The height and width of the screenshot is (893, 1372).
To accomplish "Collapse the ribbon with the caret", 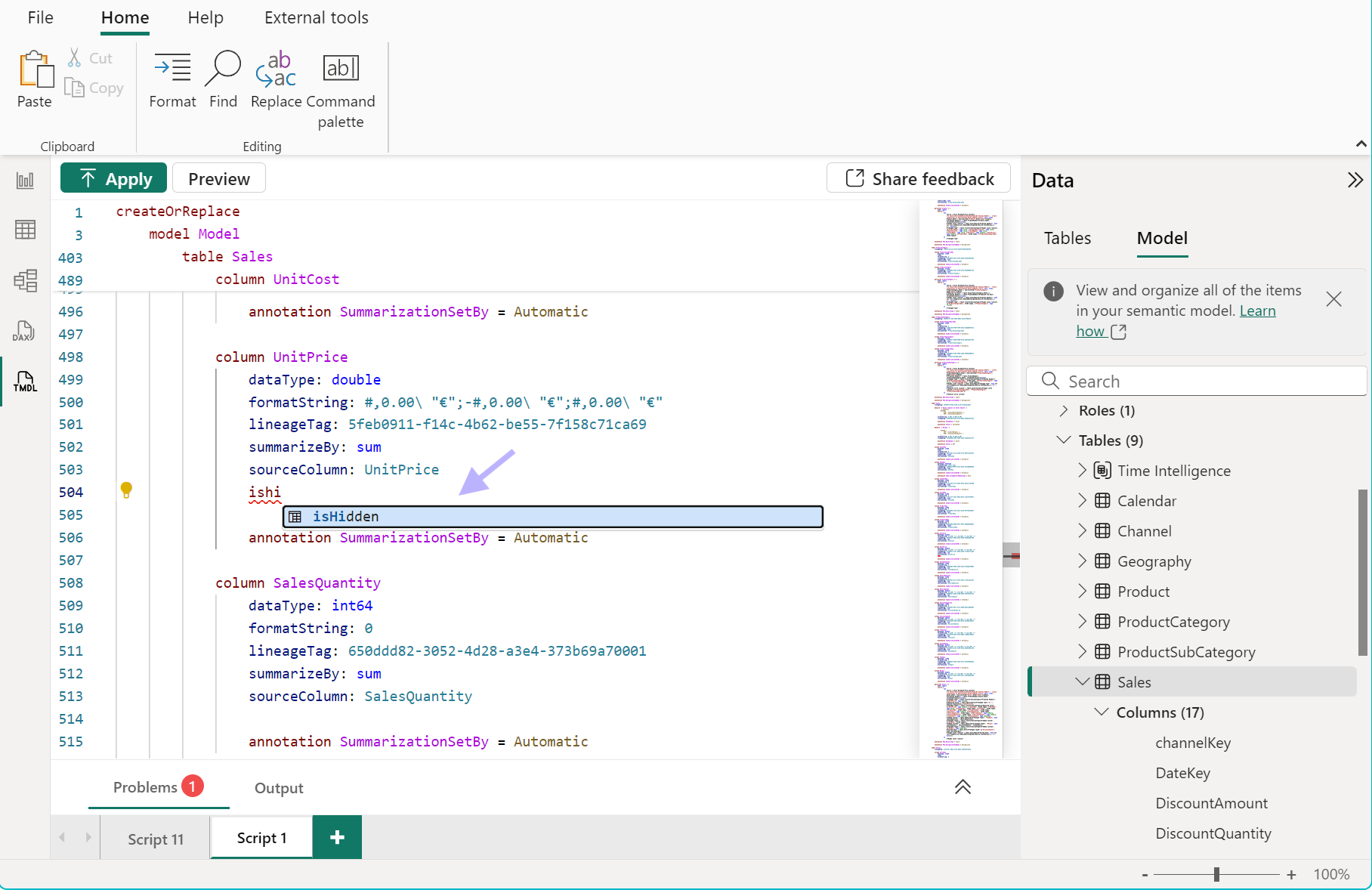I will click(1361, 144).
